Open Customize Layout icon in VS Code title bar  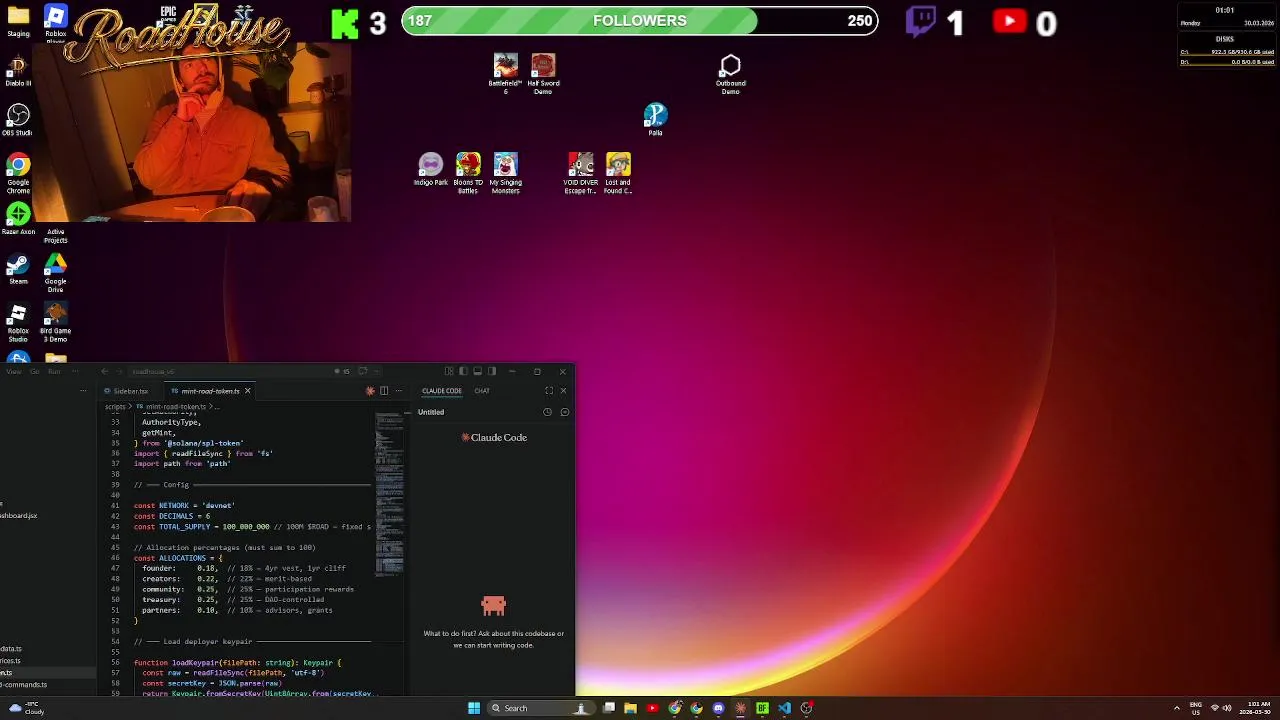click(x=449, y=371)
